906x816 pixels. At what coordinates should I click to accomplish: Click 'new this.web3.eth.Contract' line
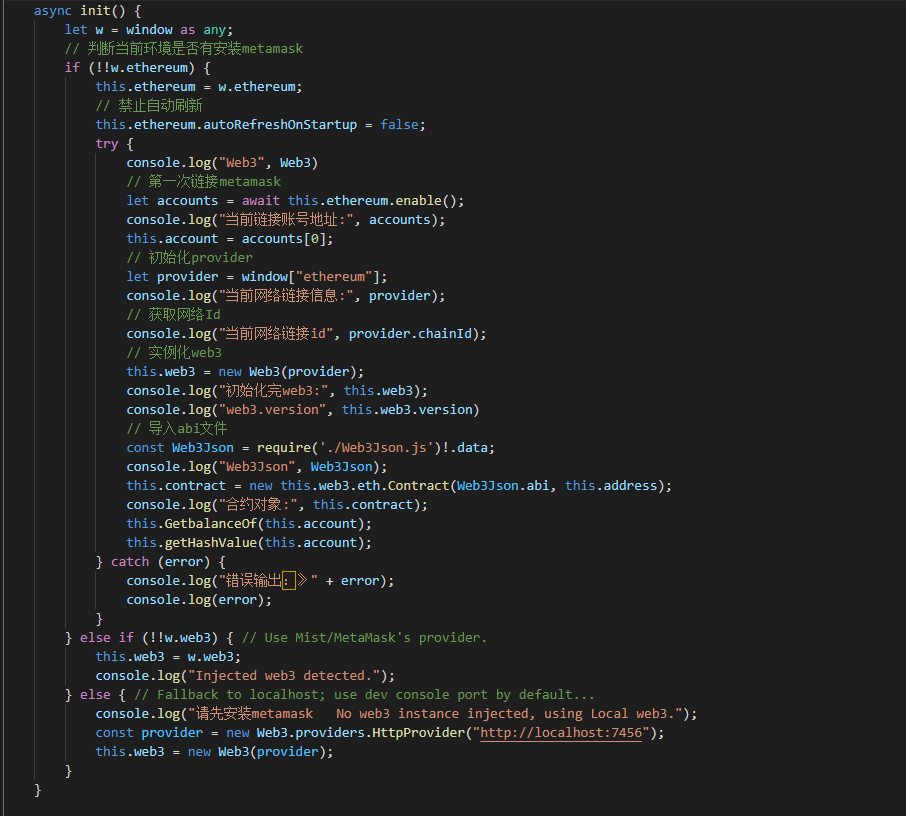tap(399, 486)
